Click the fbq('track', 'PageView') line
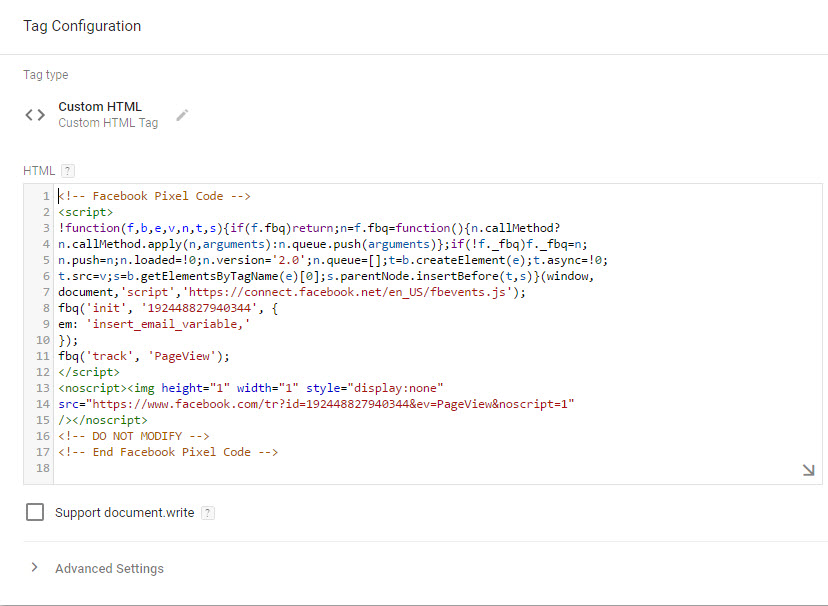 pyautogui.click(x=144, y=356)
